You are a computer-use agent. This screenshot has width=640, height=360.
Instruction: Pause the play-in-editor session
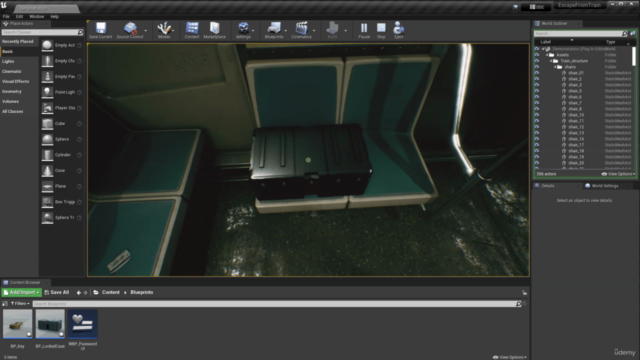click(364, 28)
